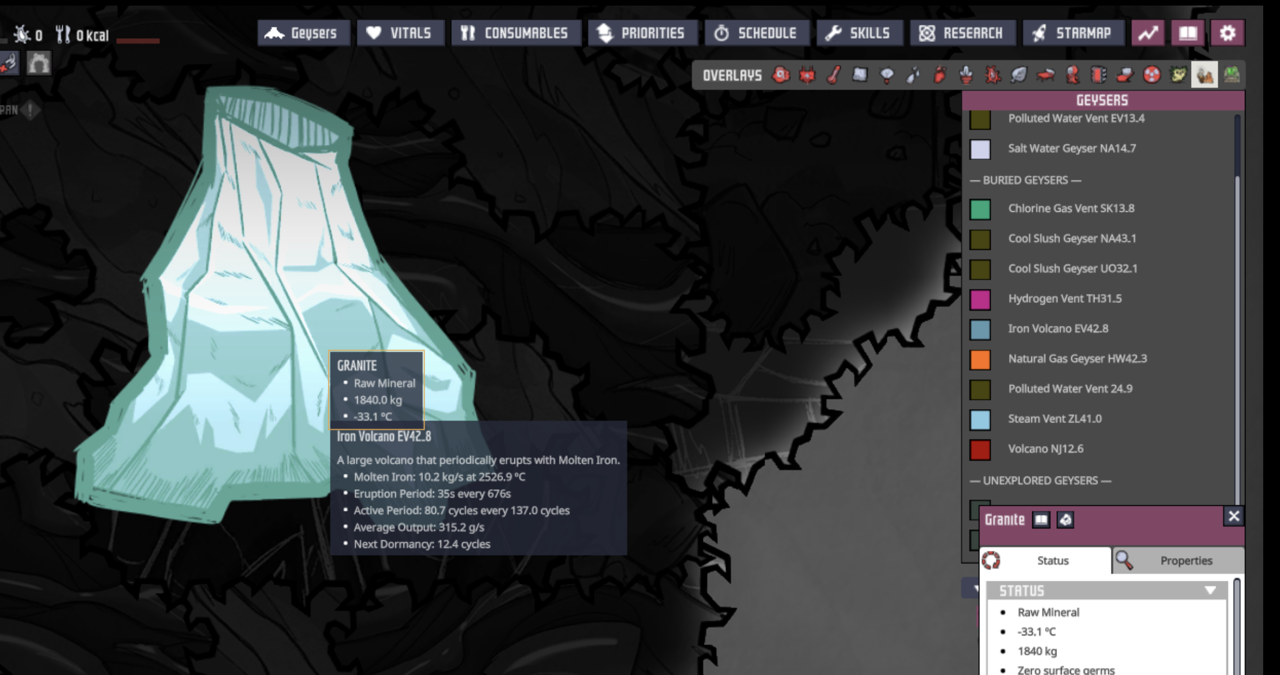Select Hydrogen Vent TH31.5 entry
This screenshot has width=1280, height=675.
click(x=1065, y=298)
